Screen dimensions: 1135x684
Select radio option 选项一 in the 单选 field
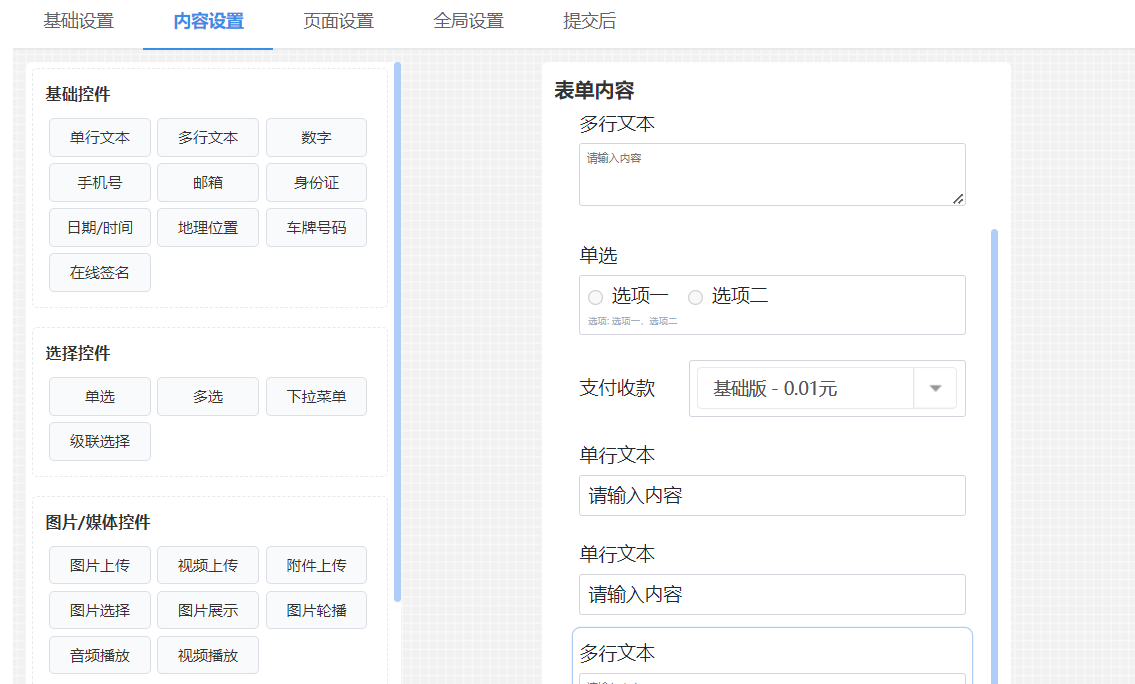pyautogui.click(x=595, y=296)
